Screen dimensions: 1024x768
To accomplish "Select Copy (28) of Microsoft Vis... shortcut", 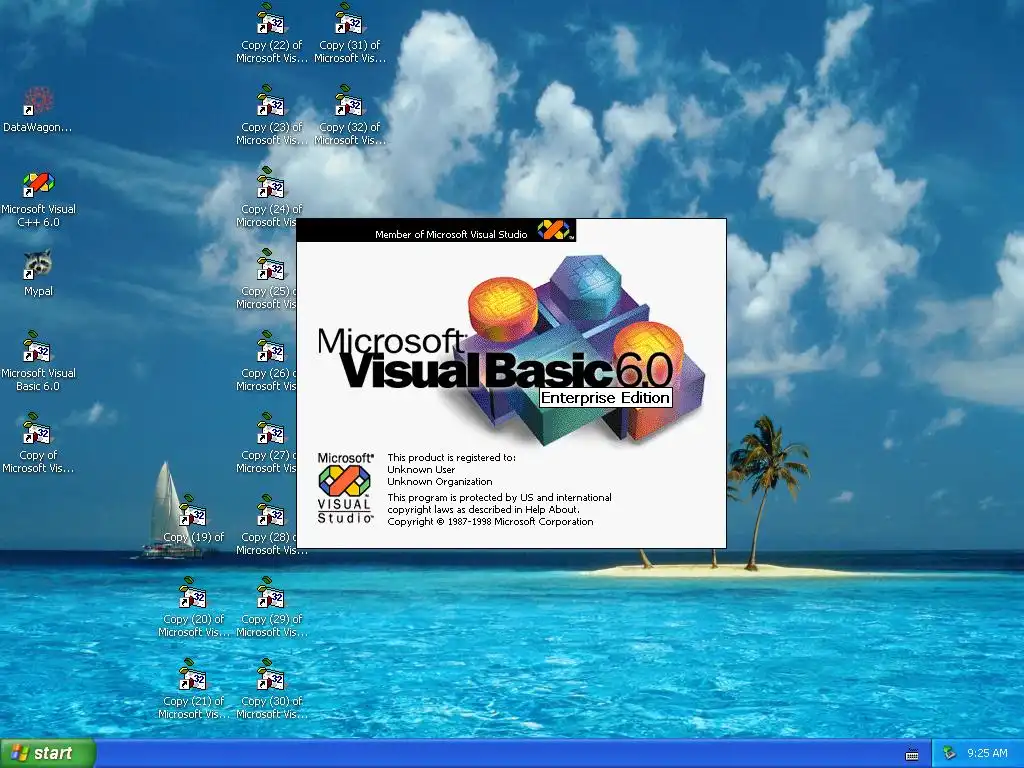I will tap(272, 525).
